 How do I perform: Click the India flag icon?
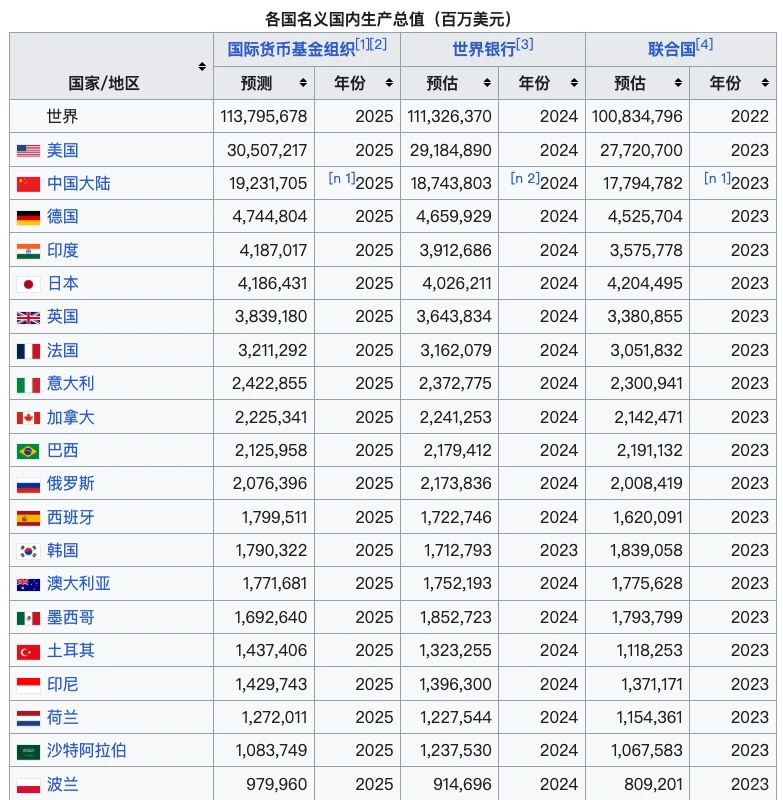click(x=28, y=251)
